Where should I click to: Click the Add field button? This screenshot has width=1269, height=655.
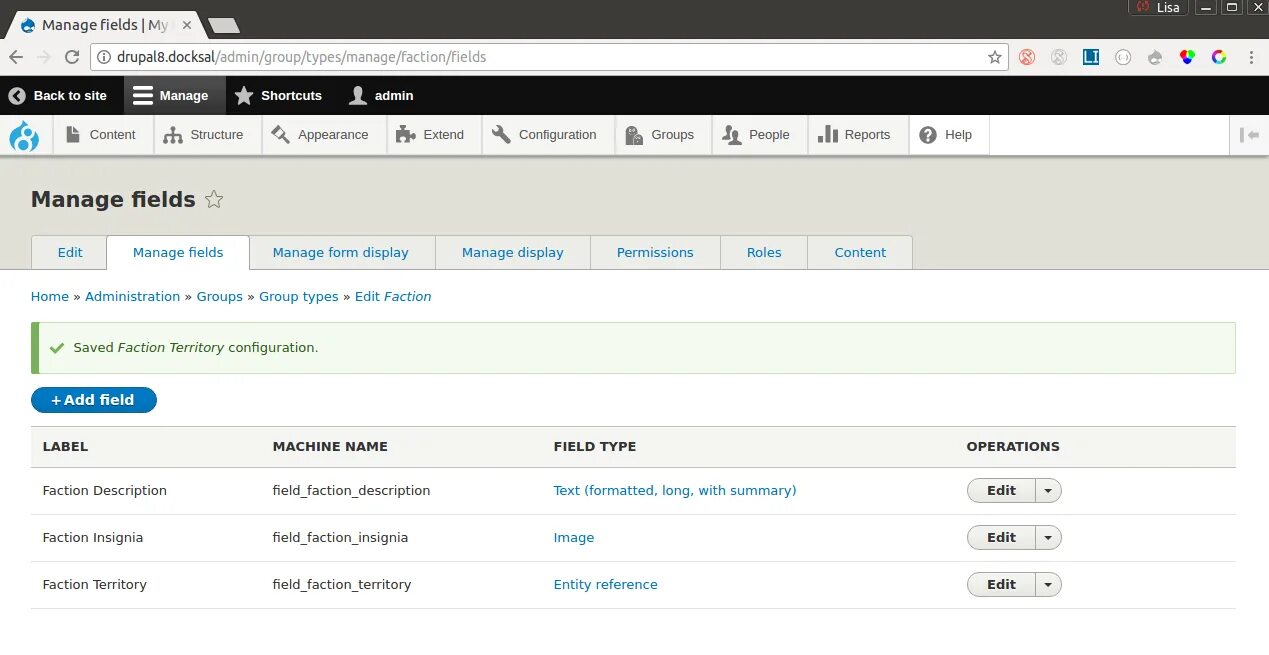(94, 400)
